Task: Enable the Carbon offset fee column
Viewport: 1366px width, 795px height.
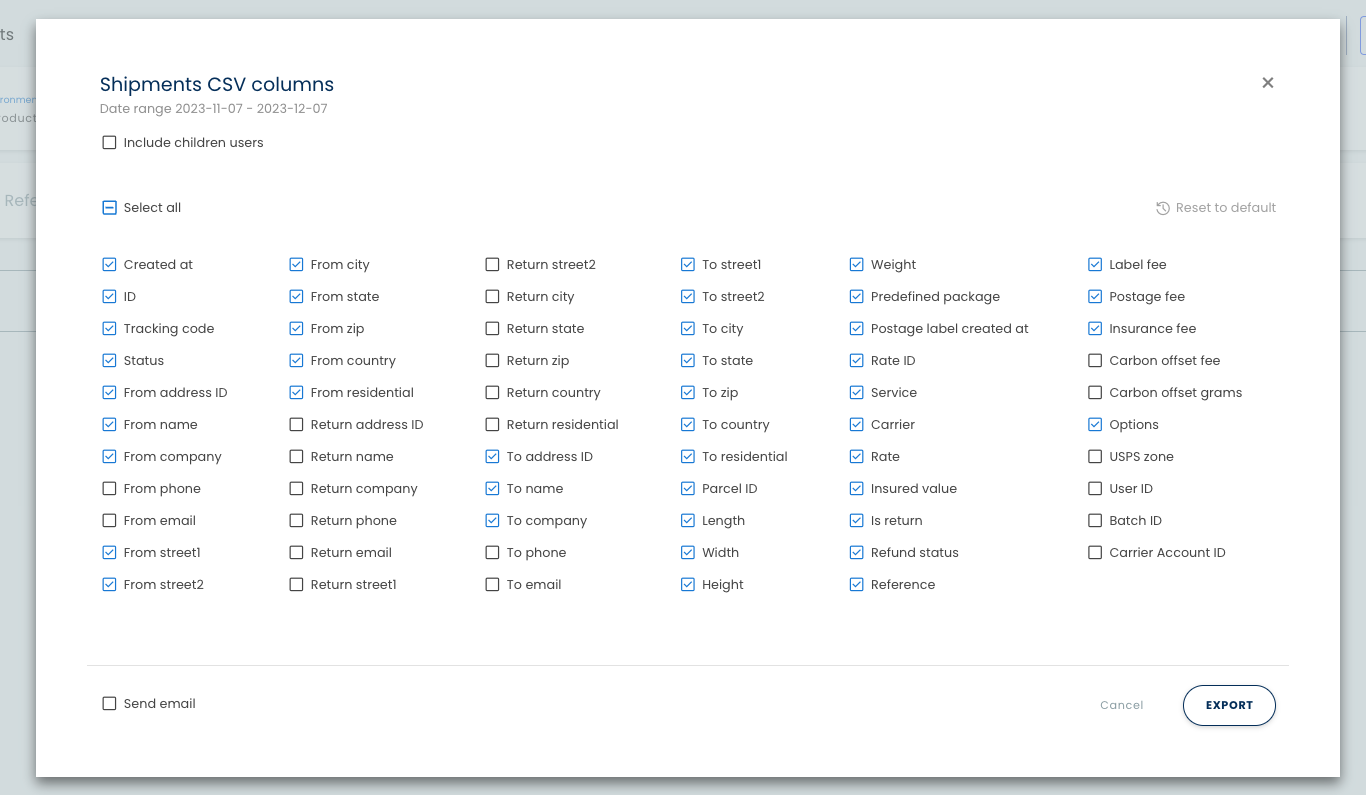Action: pyautogui.click(x=1094, y=360)
